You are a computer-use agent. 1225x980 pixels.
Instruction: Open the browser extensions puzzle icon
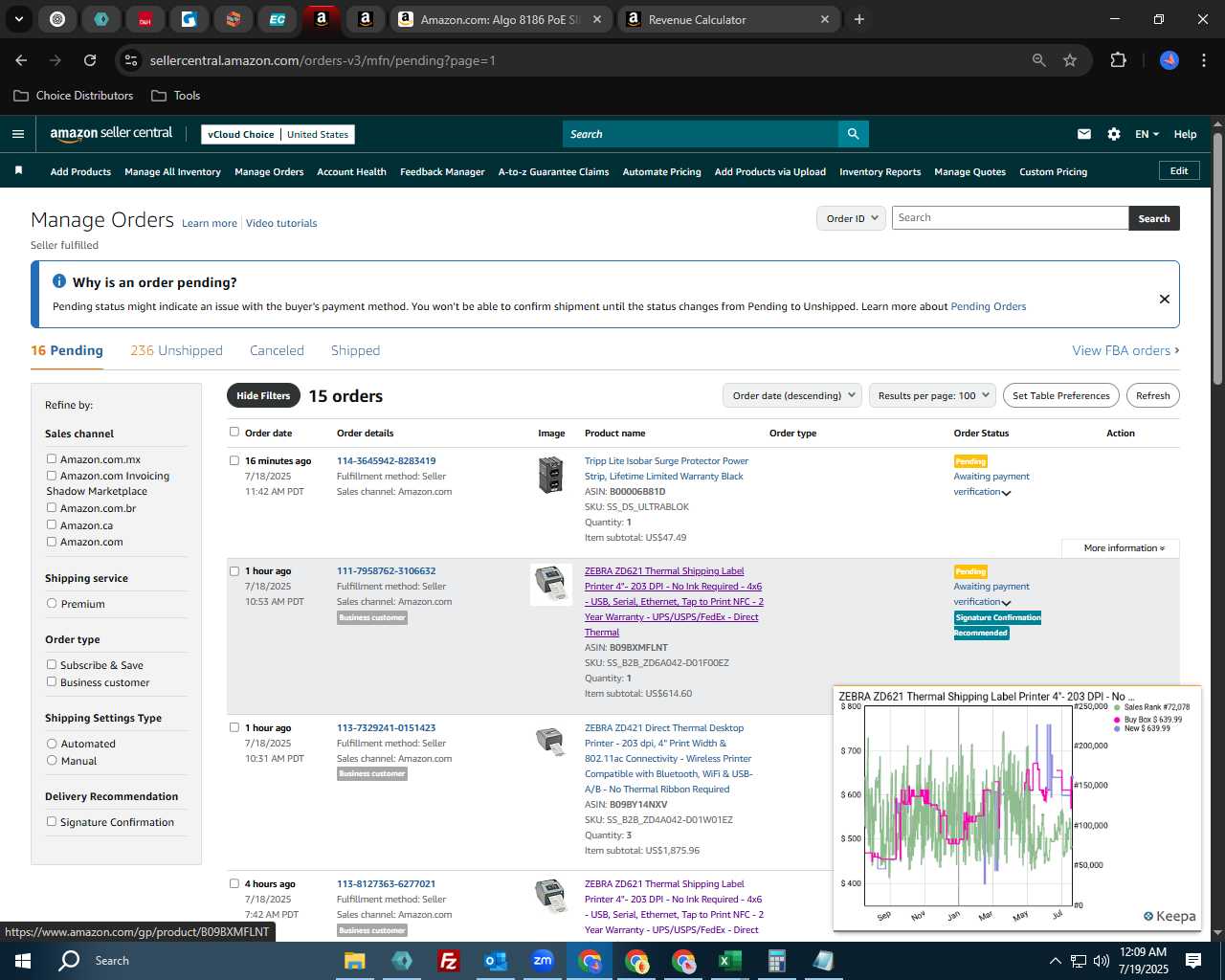click(x=1118, y=60)
